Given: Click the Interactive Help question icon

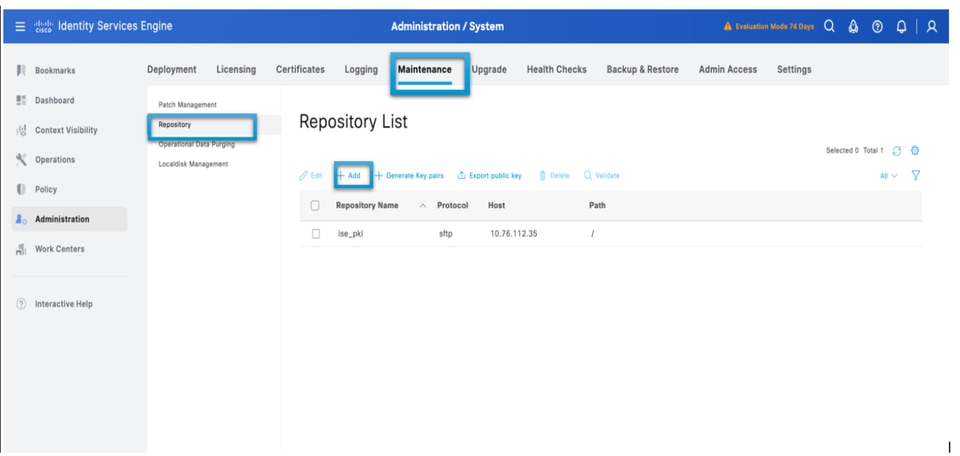Looking at the screenshot, I should click(21, 304).
